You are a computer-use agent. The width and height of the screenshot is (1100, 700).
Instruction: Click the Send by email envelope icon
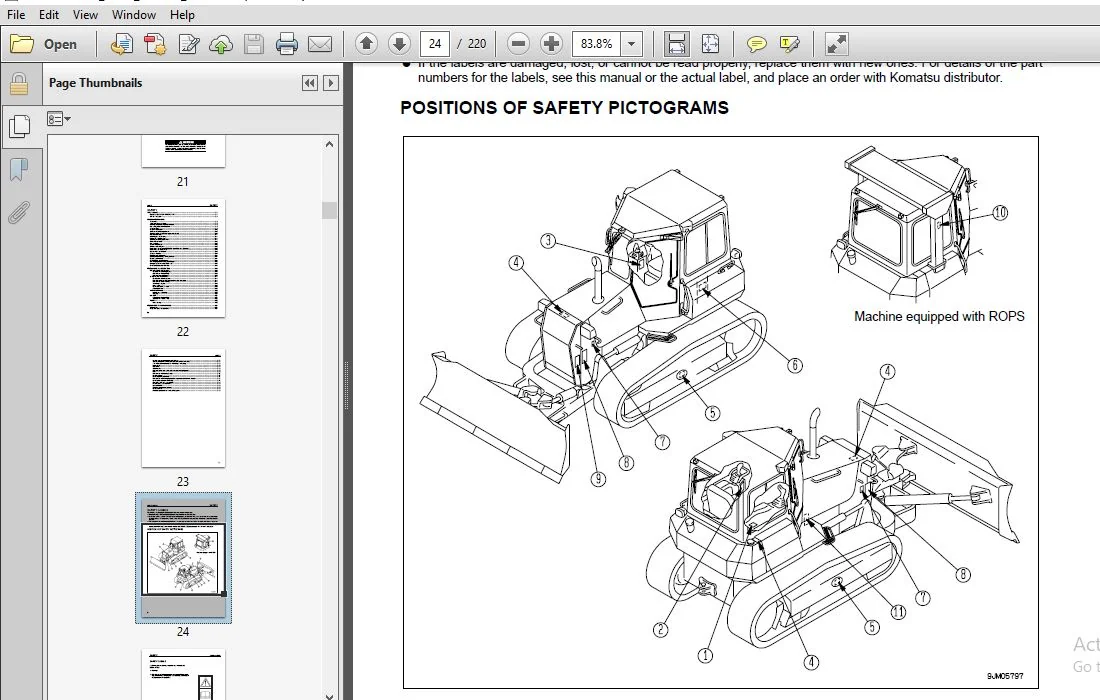click(x=320, y=44)
